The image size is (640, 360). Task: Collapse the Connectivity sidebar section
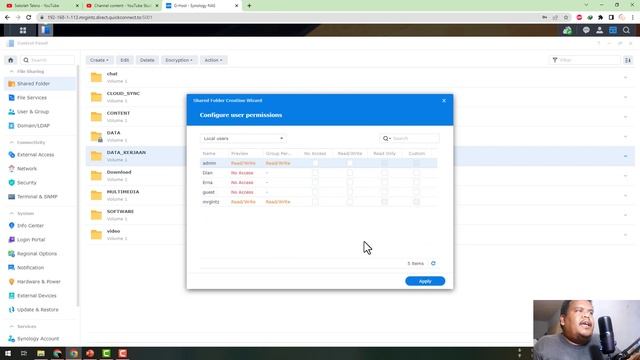coord(11,142)
